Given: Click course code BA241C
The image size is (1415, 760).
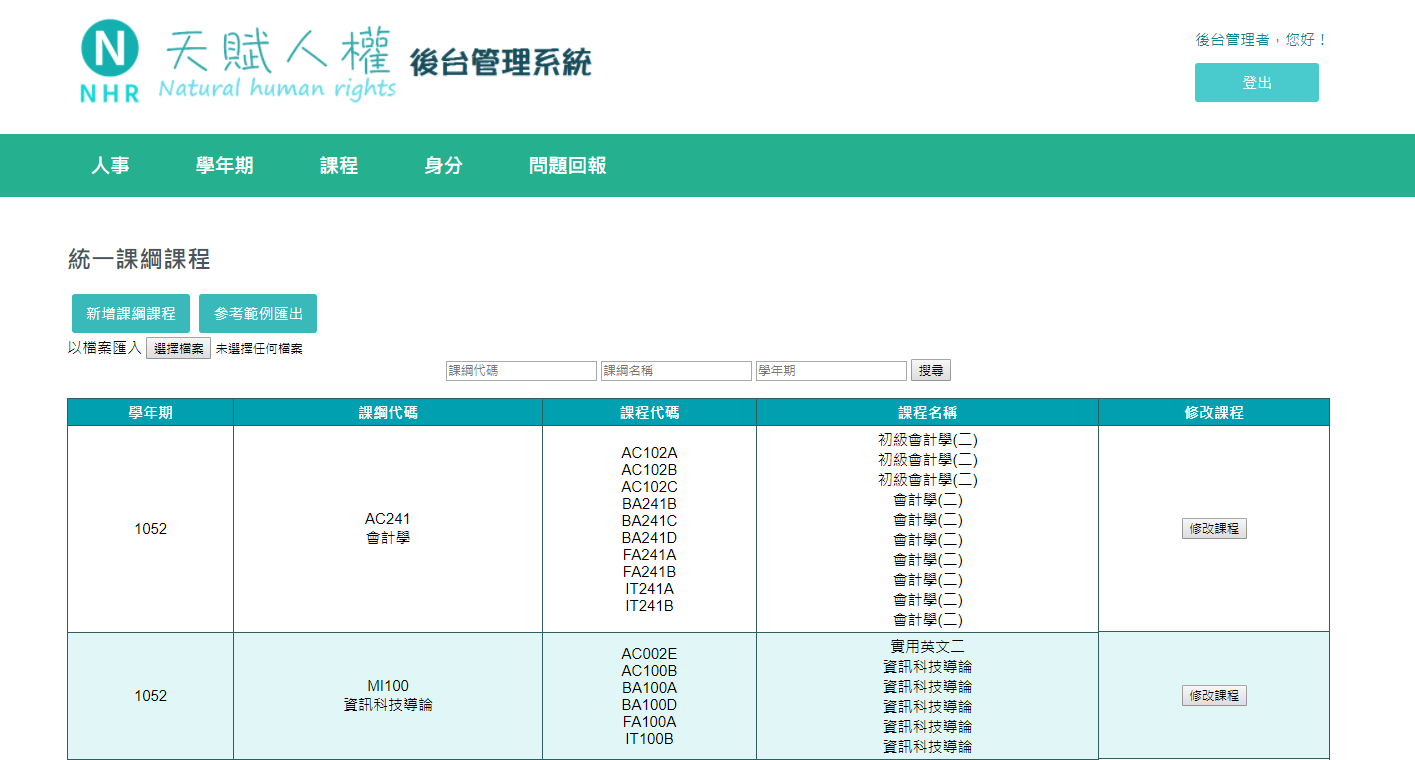Looking at the screenshot, I should 650,521.
